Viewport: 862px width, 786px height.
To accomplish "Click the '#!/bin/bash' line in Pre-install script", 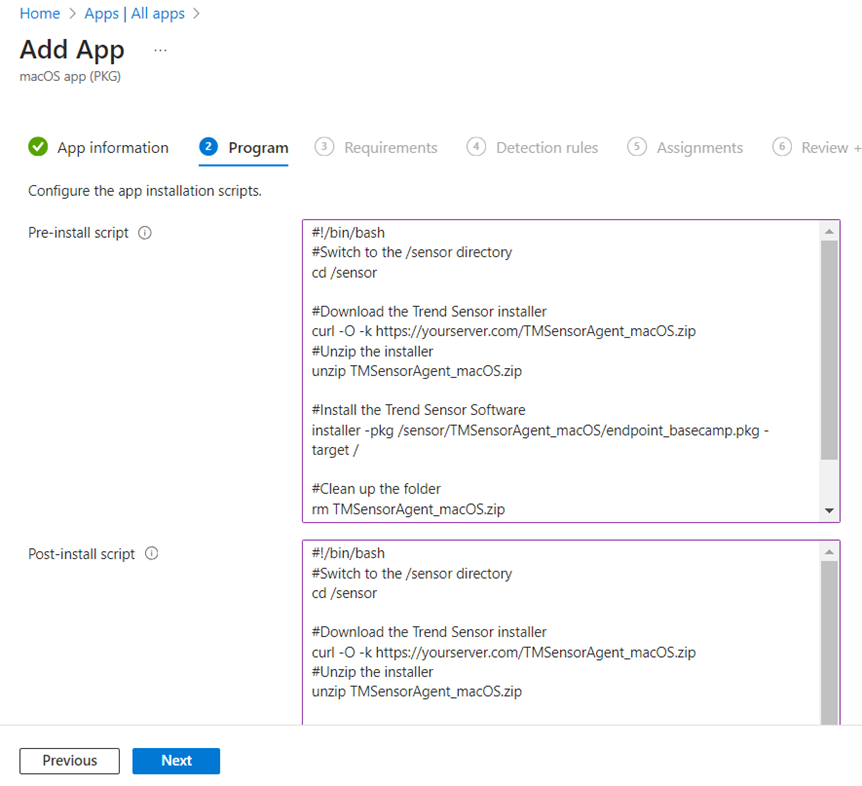I will (348, 233).
